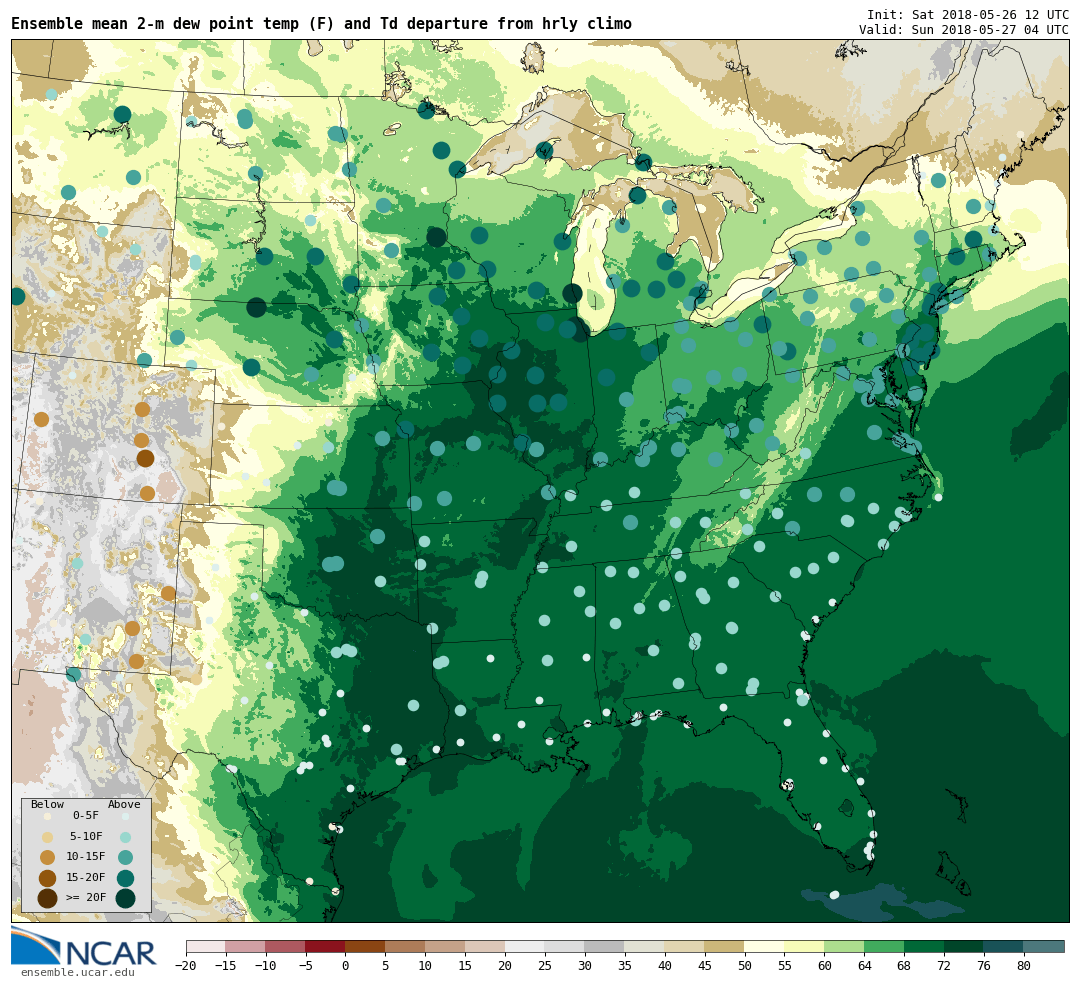The image size is (1080, 985).
Task: Click the '15-20F' legend label
Action: [x=86, y=877]
